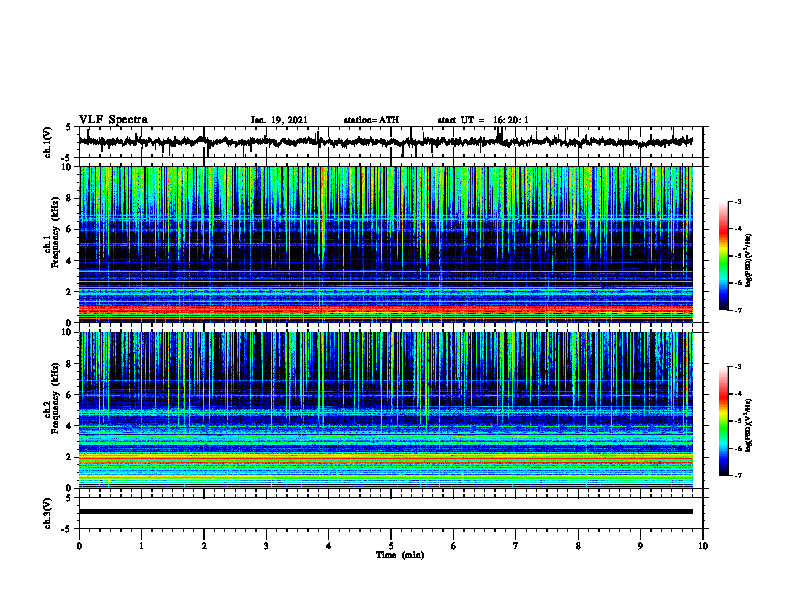The width and height of the screenshot is (792, 612).
Task: Click the time axis tick label "8"
Action: [578, 546]
